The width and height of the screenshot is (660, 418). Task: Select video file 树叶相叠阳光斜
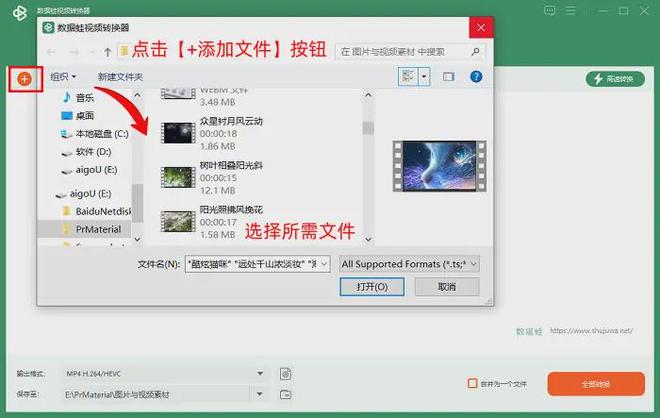point(212,178)
